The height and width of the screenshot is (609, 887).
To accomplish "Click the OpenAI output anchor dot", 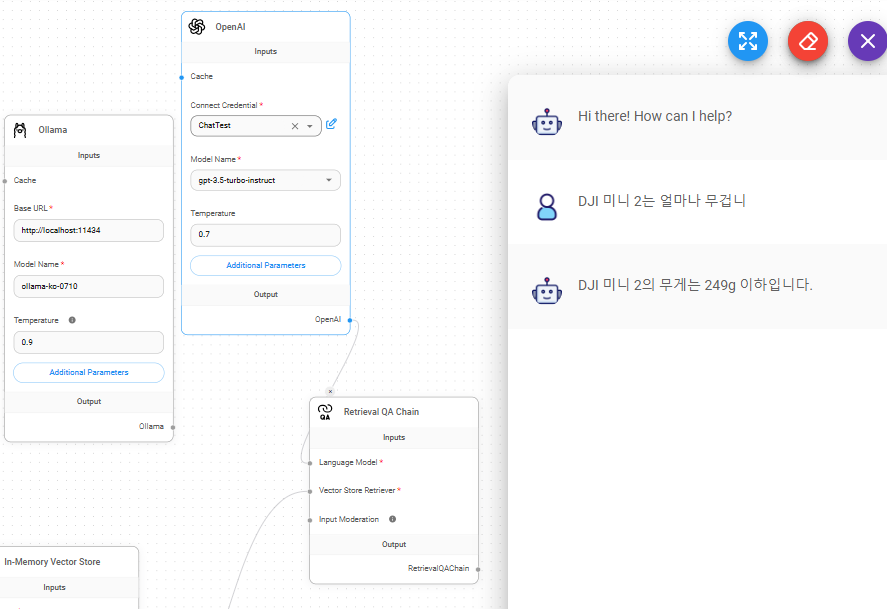I will coord(350,320).
